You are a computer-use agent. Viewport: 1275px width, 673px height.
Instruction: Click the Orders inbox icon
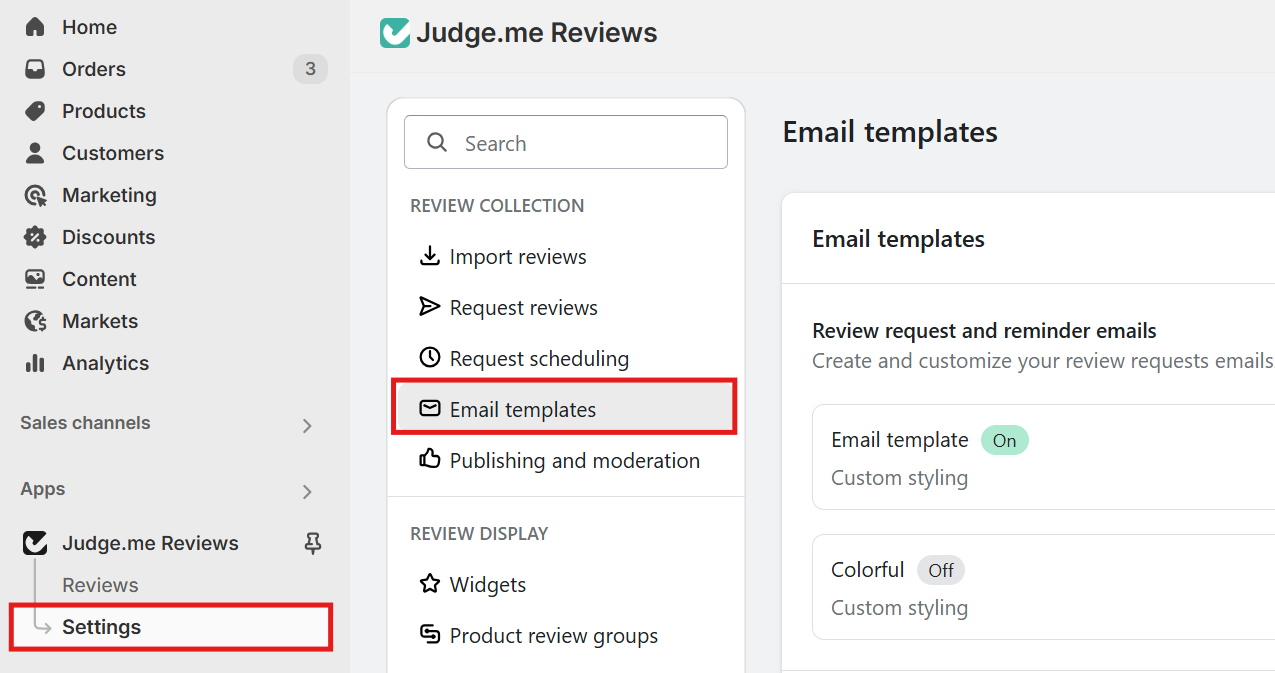35,69
